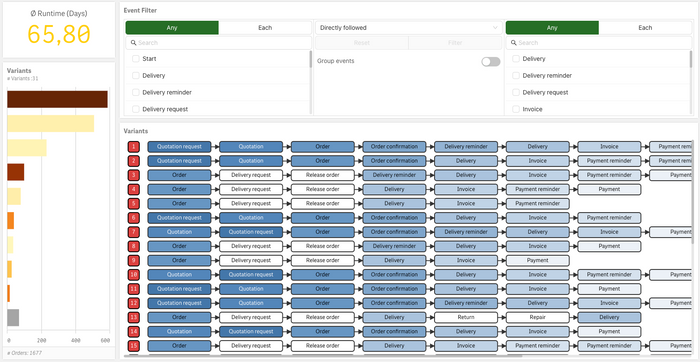This screenshot has width=700, height=362.
Task: Click the gray bottom bar in Variants chart
Action: point(13,317)
